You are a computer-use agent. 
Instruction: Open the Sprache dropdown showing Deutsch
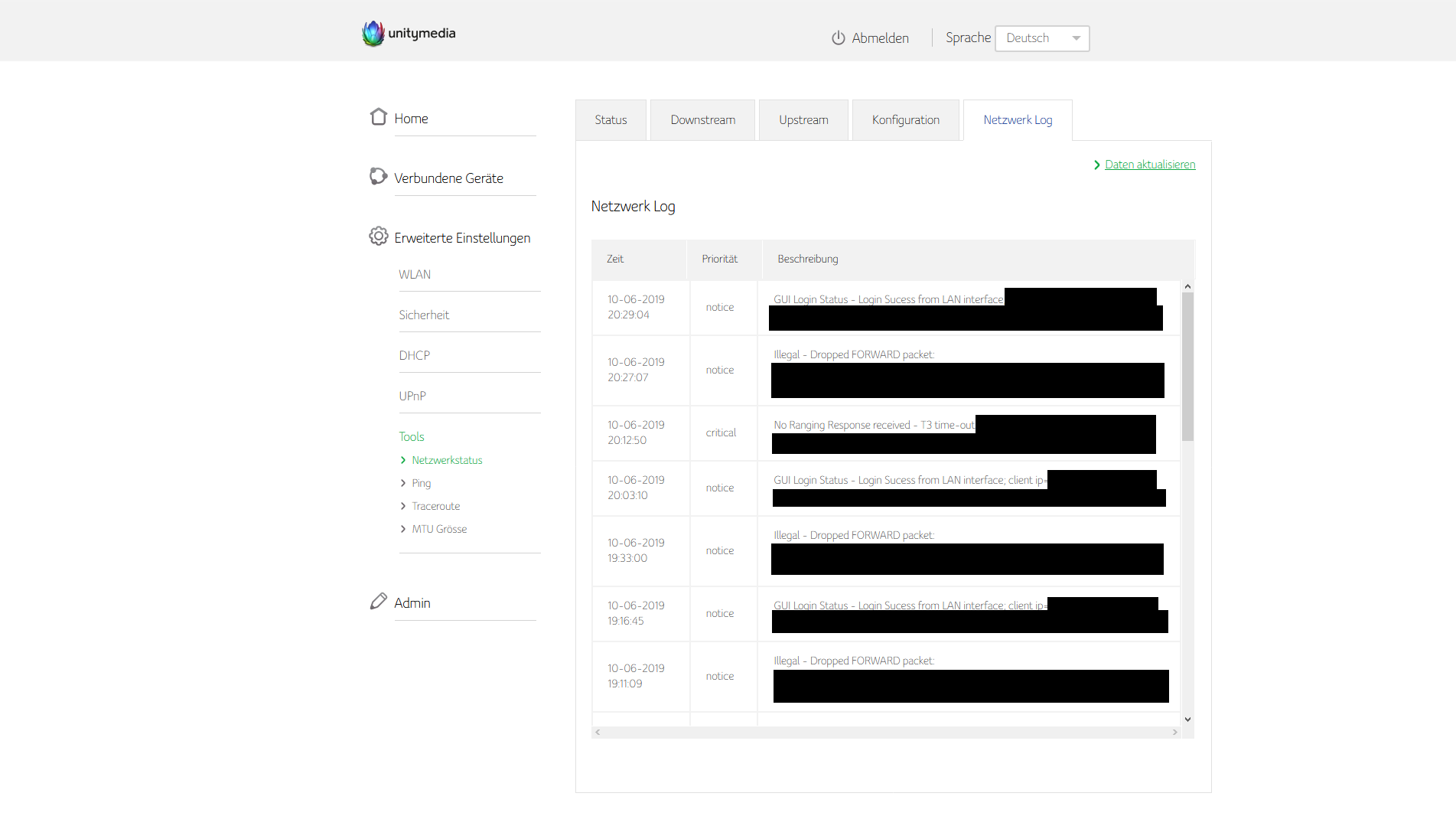(x=1042, y=38)
